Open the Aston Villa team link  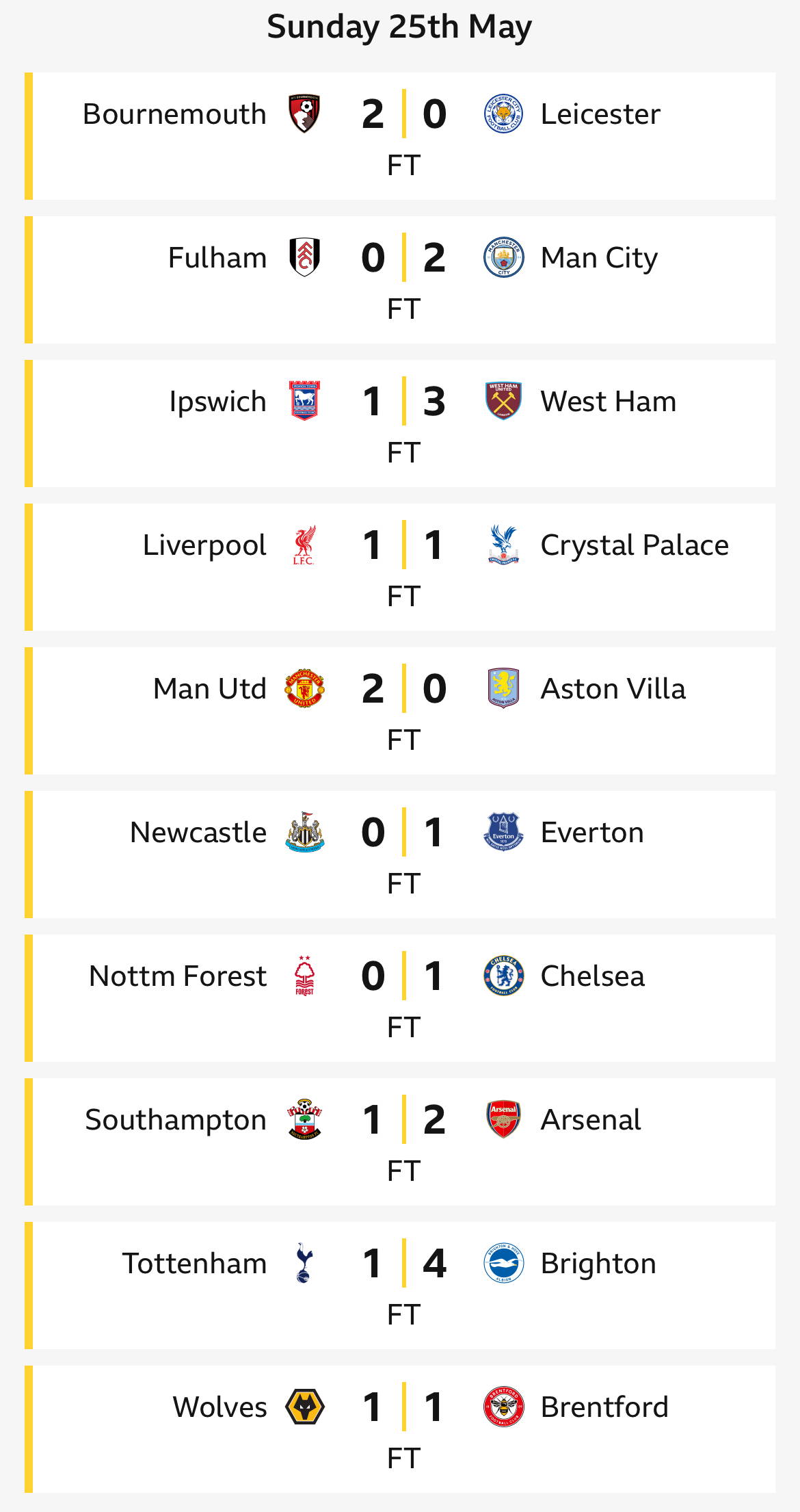(x=613, y=688)
